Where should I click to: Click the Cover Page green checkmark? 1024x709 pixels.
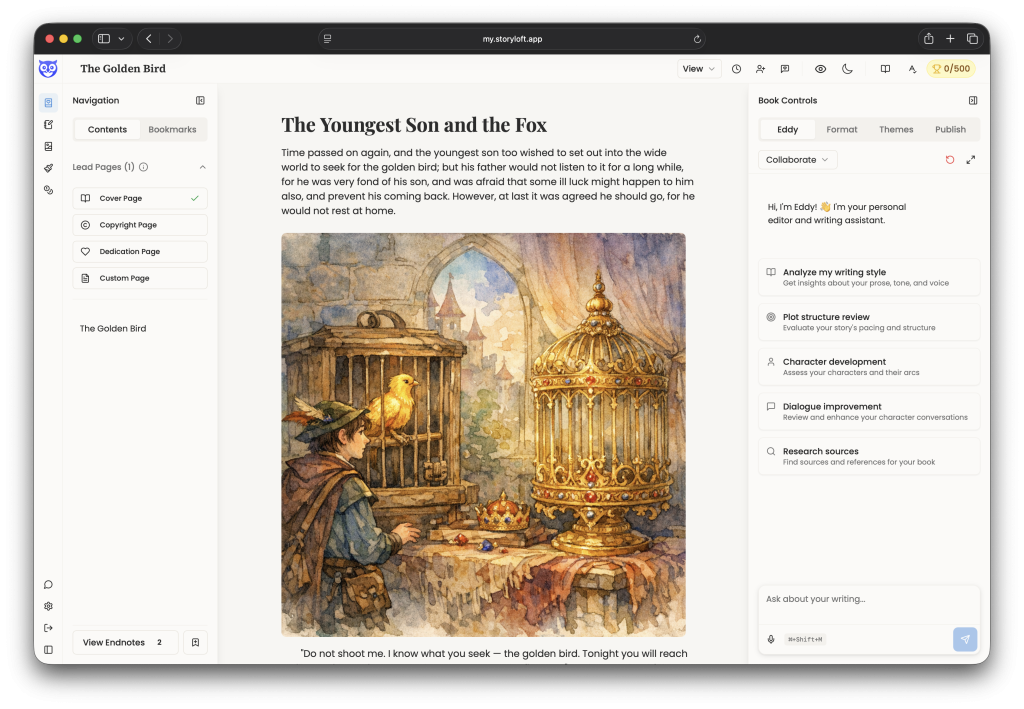pos(195,198)
